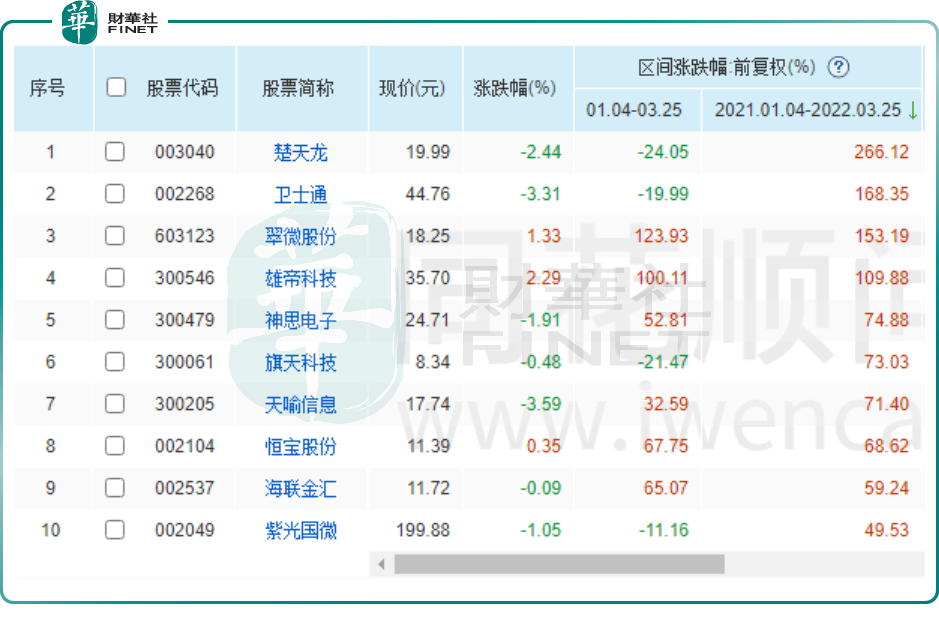Select stock code 603123
Screen dimensions: 939x624
[x=184, y=235]
